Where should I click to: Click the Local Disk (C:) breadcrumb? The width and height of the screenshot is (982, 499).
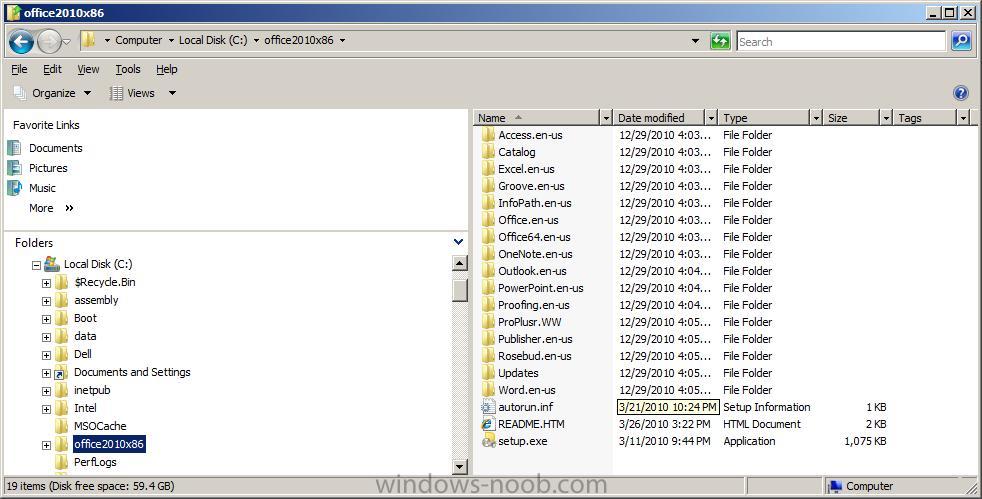click(213, 40)
